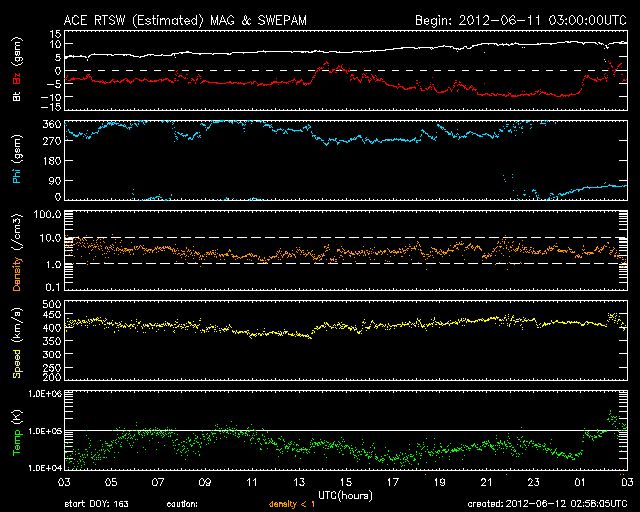This screenshot has width=640, height=512.
Task: Click the green 'Temp (K)' axis label
Action: tap(17, 433)
